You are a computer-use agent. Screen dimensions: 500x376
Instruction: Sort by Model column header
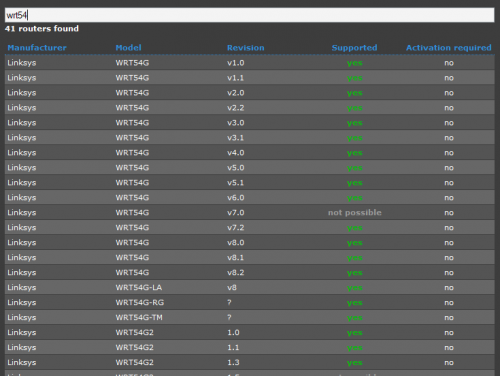(x=128, y=48)
